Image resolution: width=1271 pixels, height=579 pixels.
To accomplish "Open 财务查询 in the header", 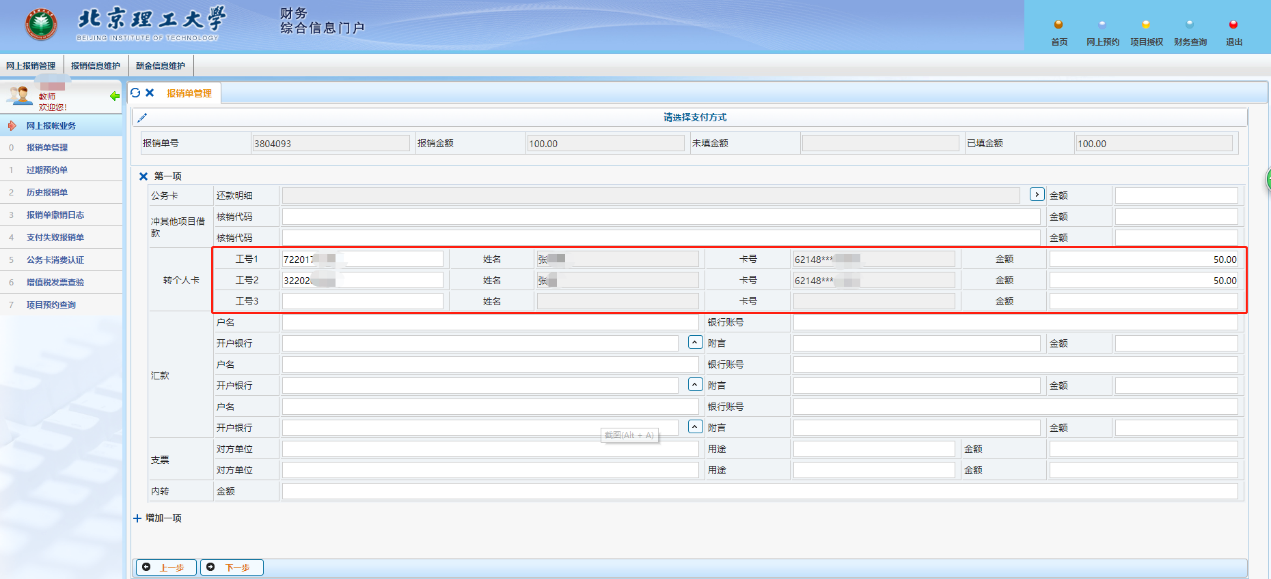I will coord(1189,26).
